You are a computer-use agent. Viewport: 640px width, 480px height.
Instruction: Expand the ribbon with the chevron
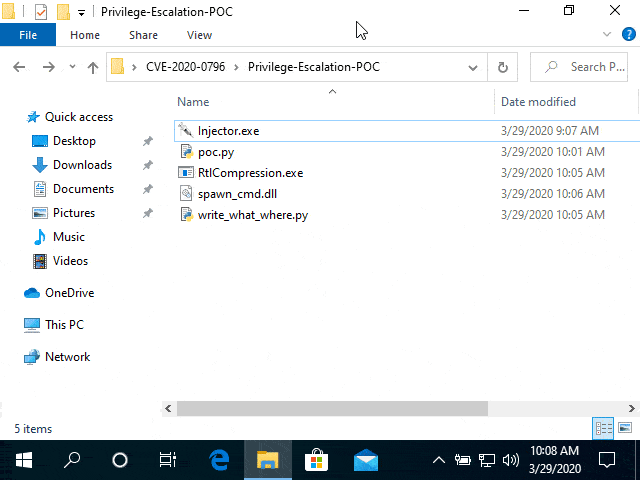pos(607,34)
